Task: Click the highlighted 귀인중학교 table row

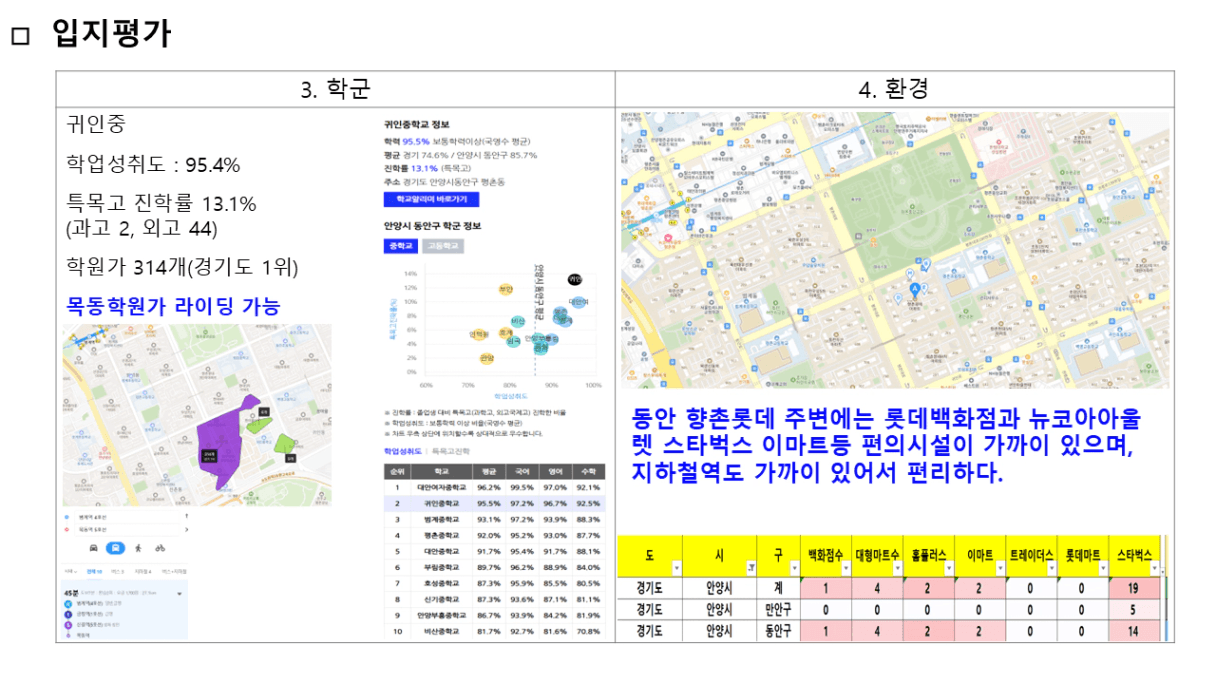Action: click(494, 505)
